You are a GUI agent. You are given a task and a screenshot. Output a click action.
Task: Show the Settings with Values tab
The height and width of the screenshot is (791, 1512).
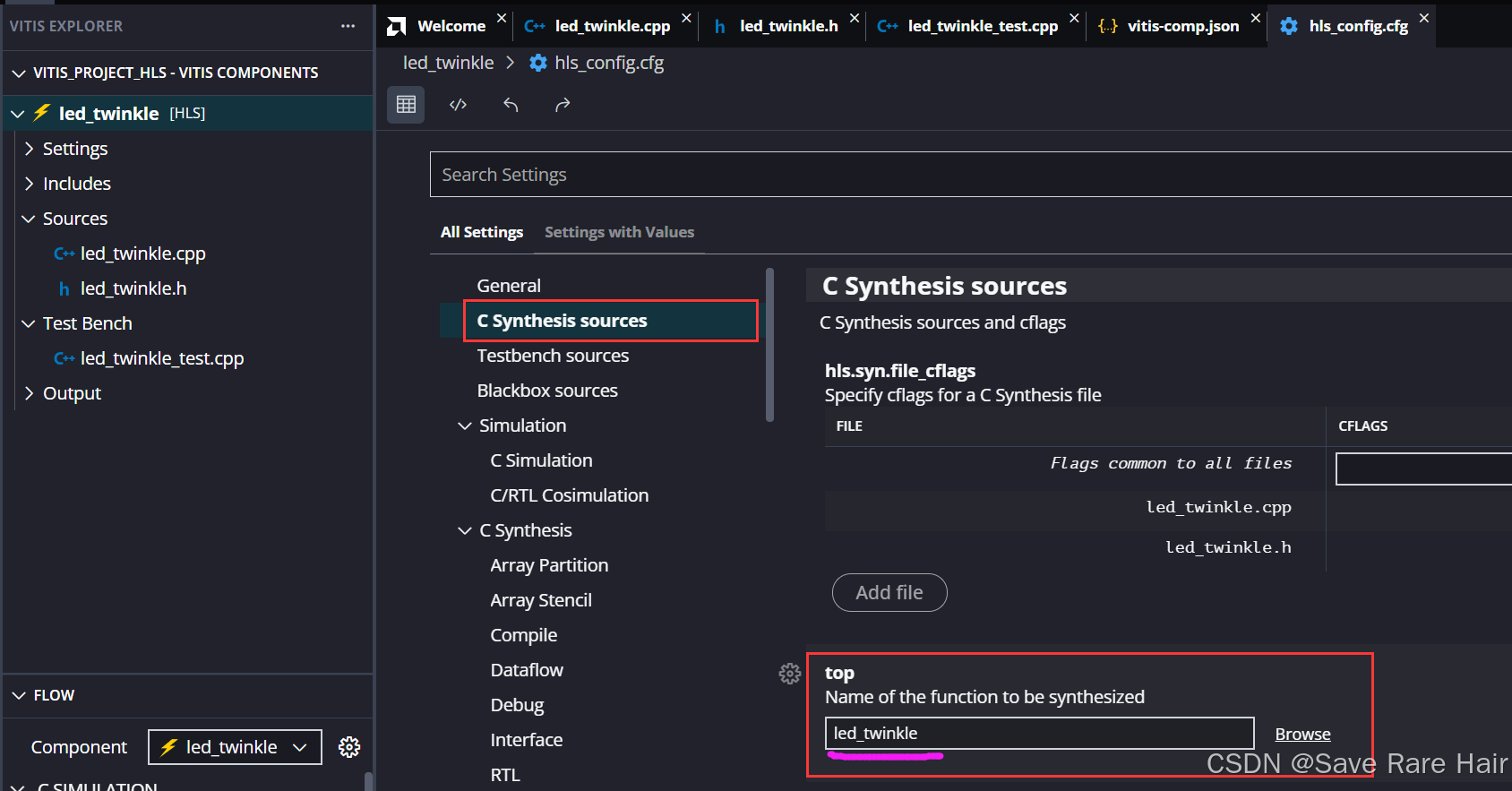click(x=619, y=232)
